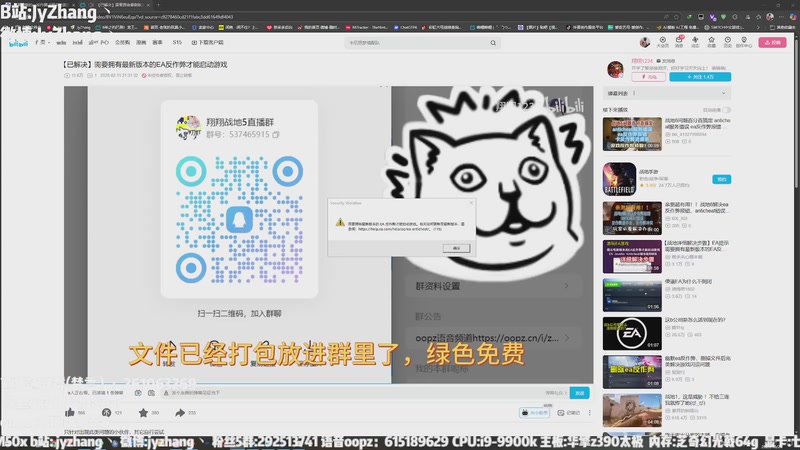Open the 漫画 navigation item
This screenshot has height=450, width=800.
pos(141,43)
